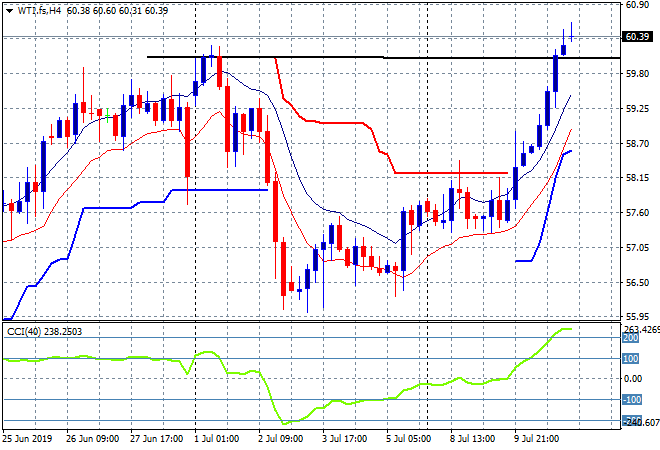Viewport: 660px width, 450px height.
Task: Select the 58.15 price axis value
Action: tap(637, 178)
